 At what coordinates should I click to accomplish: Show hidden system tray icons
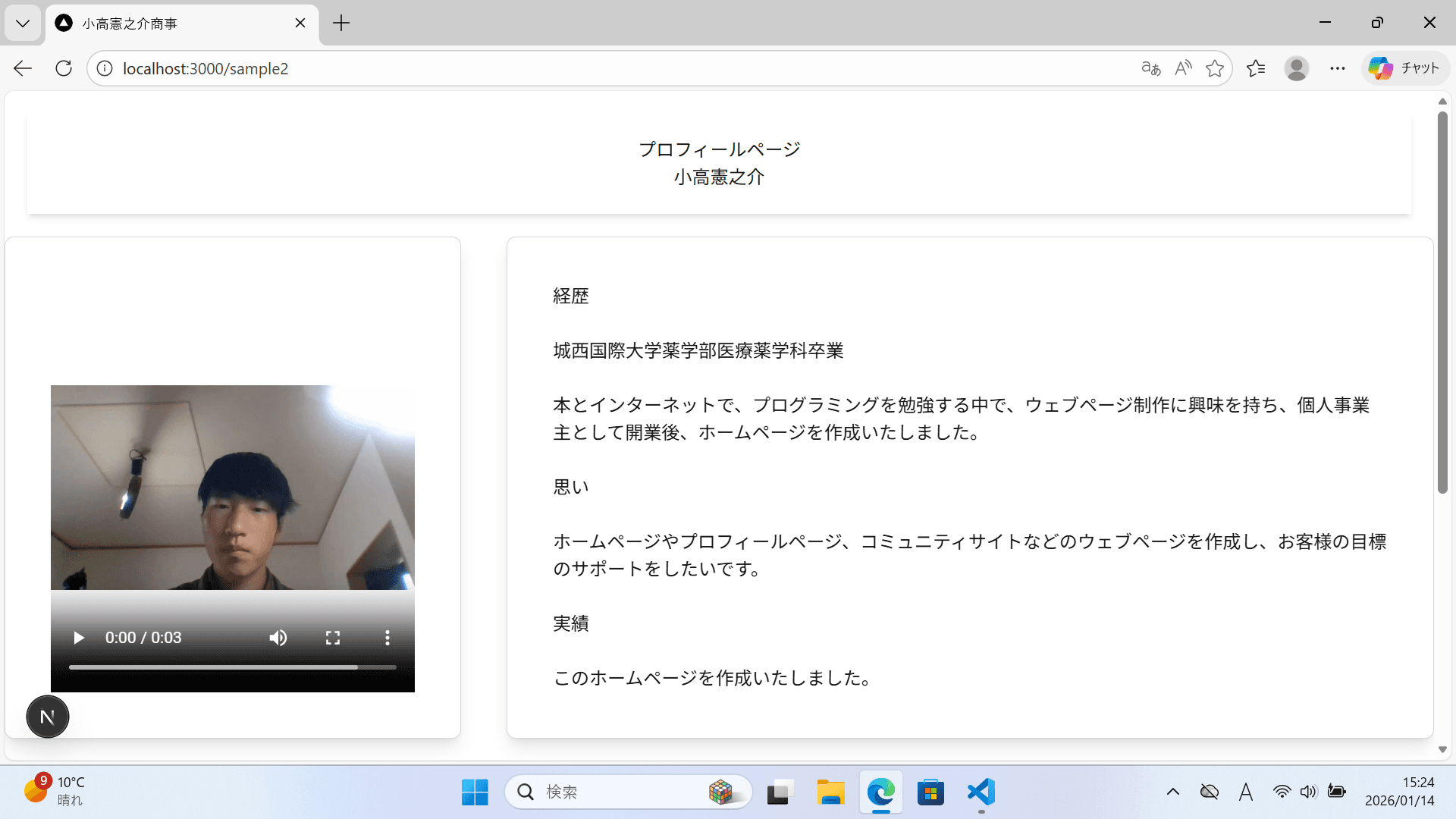click(1173, 792)
